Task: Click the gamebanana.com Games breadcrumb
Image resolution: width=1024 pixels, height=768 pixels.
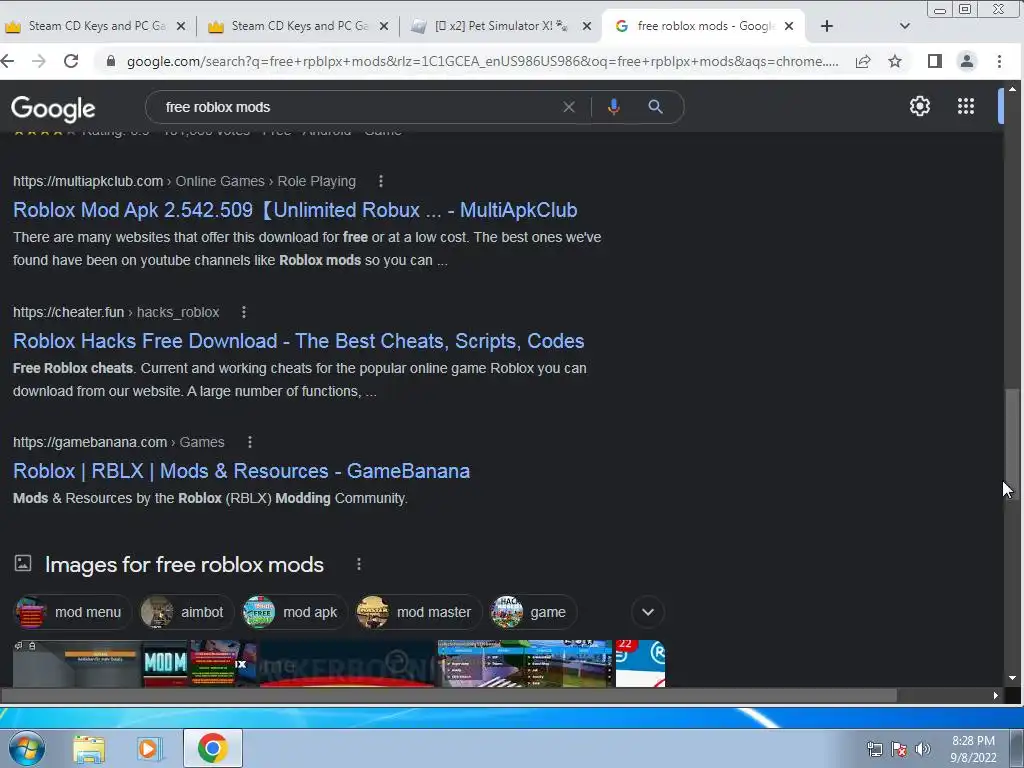Action: pos(118,442)
